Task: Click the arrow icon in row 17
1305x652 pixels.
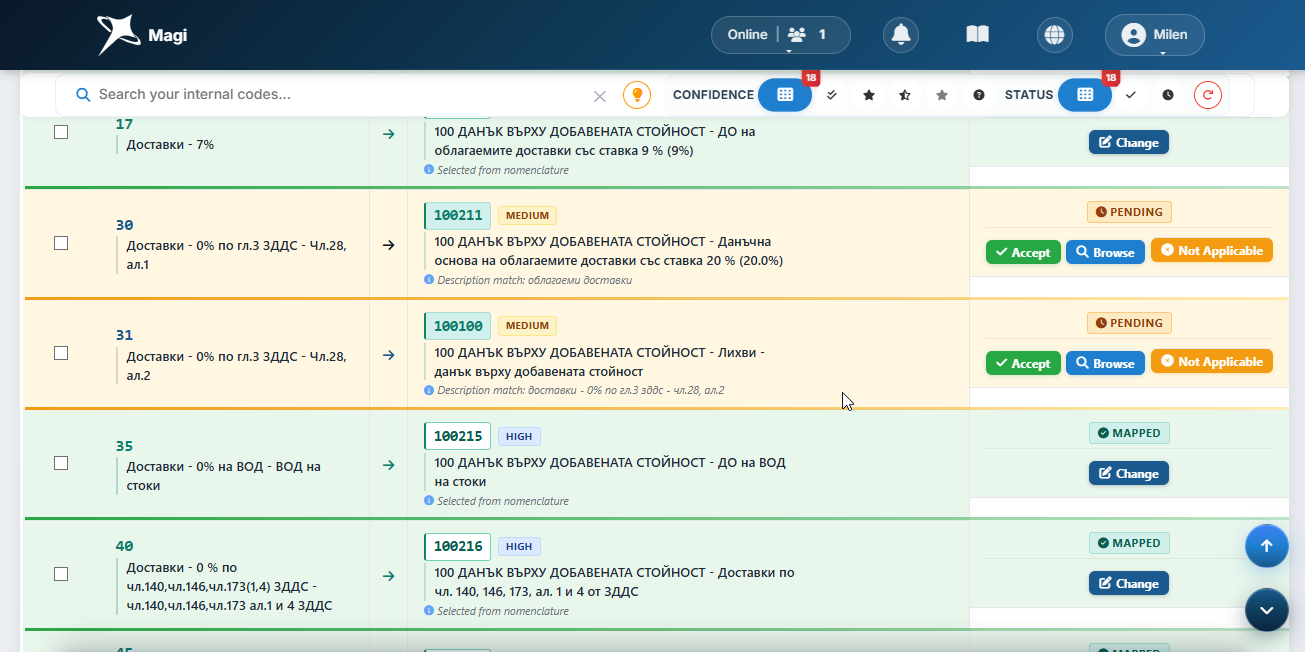Action: pyautogui.click(x=389, y=134)
